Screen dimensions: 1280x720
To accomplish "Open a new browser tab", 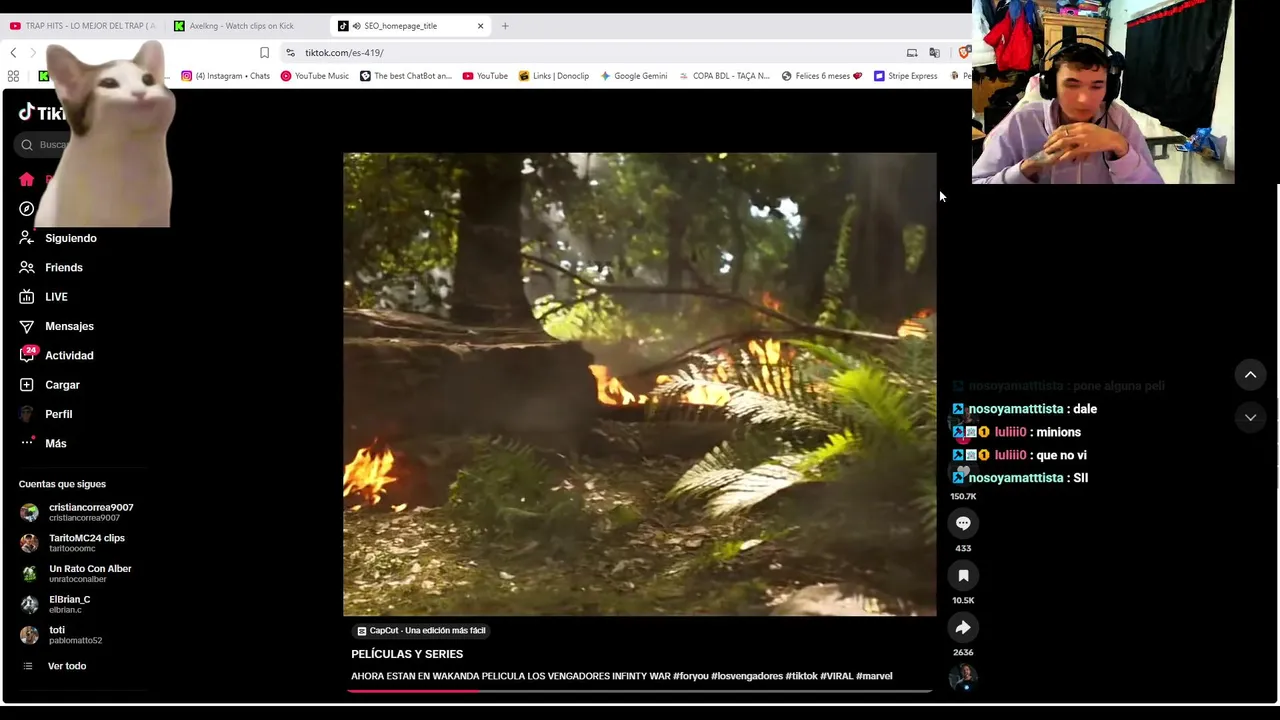I will point(505,26).
